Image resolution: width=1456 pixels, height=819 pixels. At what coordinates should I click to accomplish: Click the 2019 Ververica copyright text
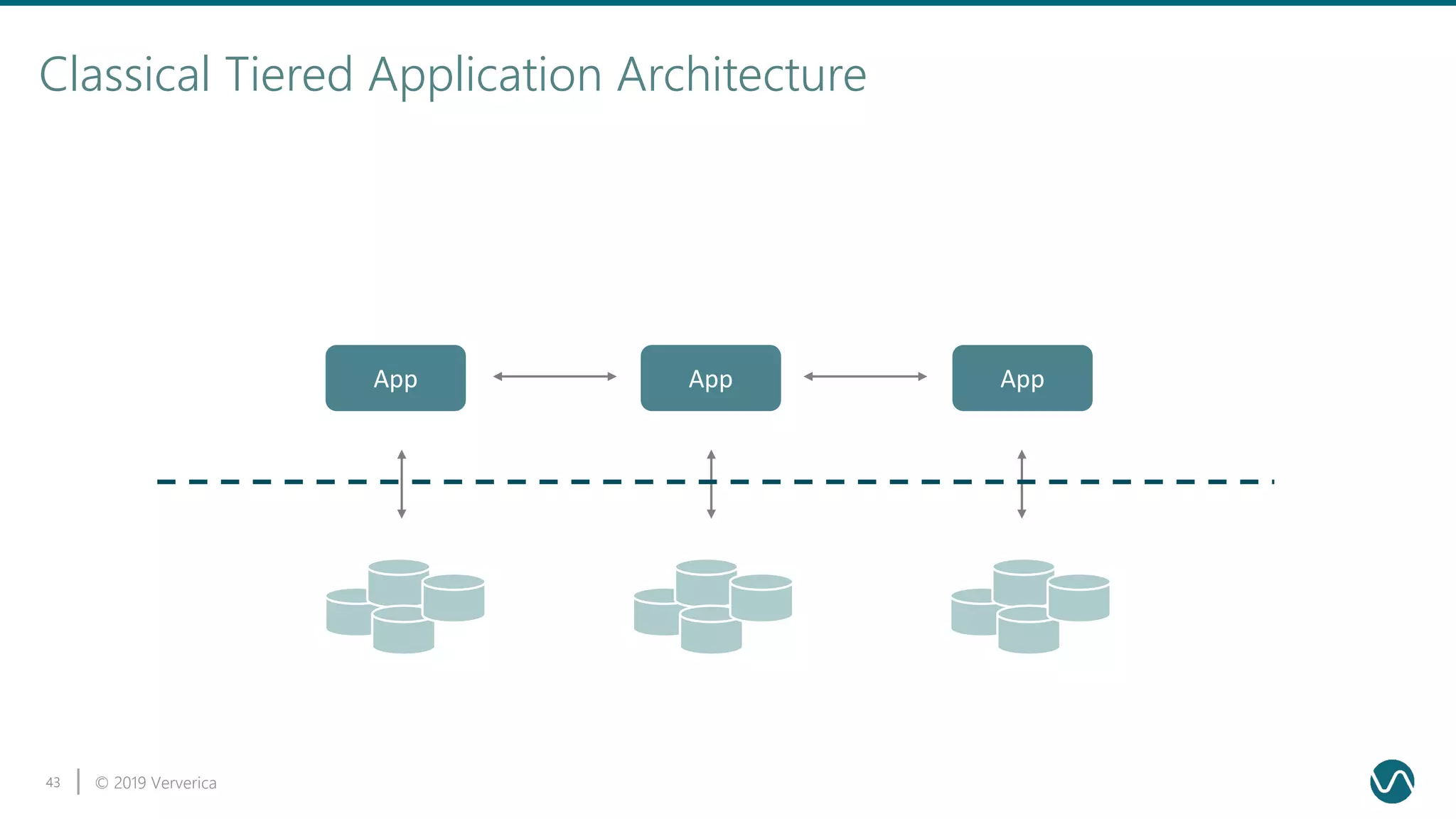tap(156, 783)
